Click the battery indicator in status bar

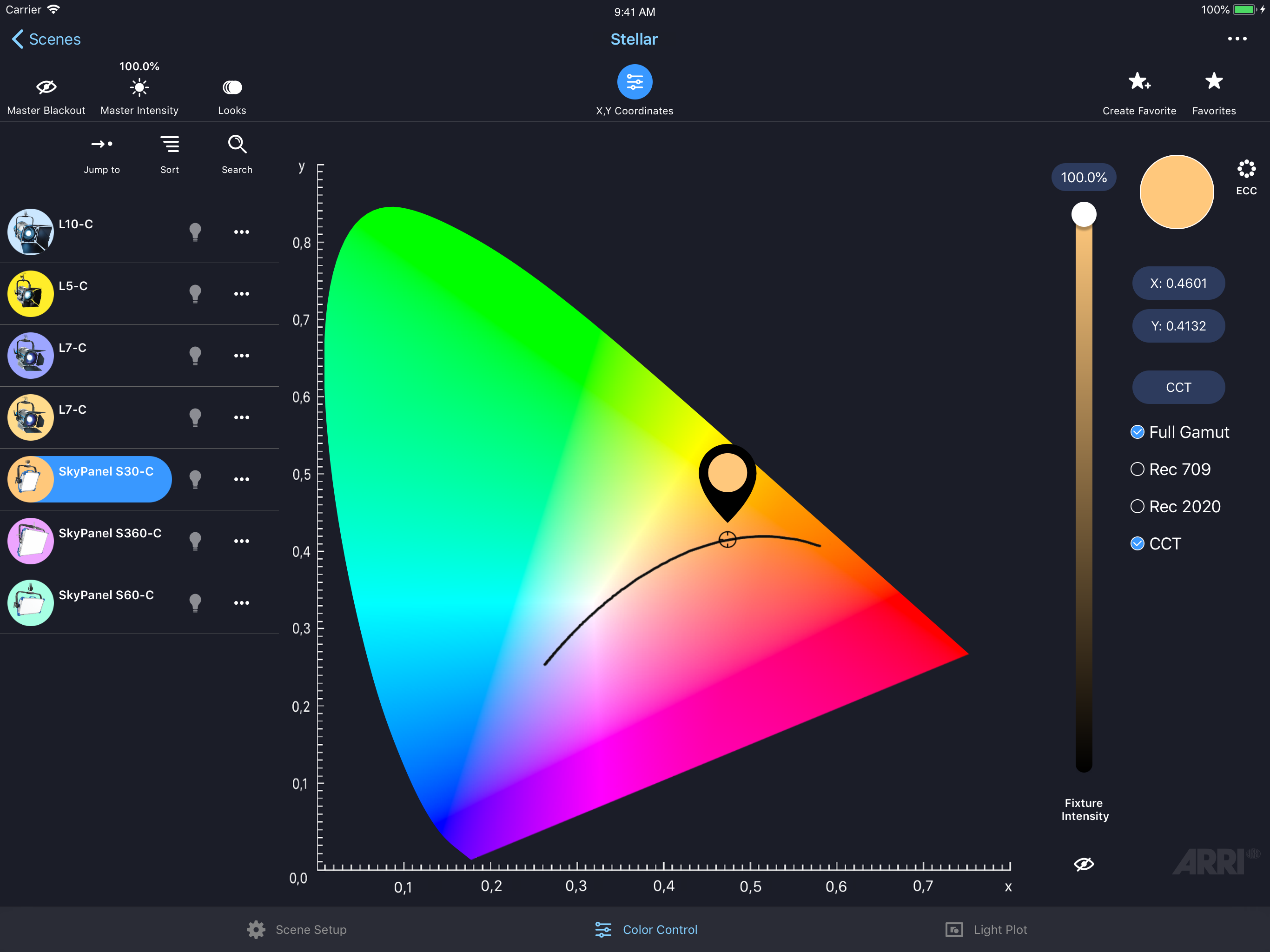(x=1245, y=10)
